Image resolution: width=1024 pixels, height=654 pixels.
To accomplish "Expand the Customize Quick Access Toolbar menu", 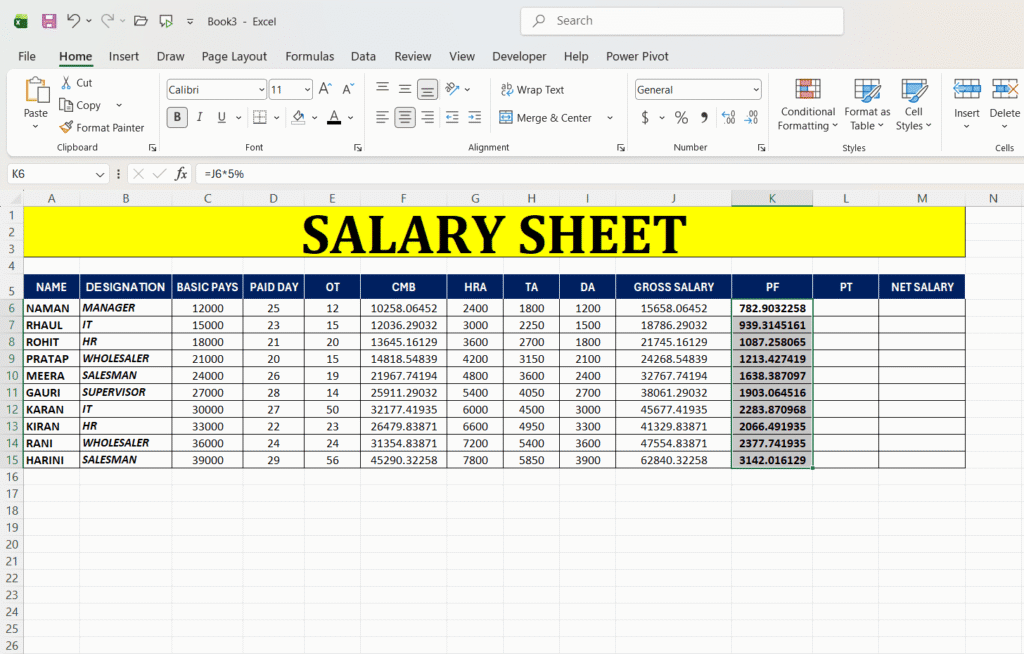I will click(x=190, y=22).
